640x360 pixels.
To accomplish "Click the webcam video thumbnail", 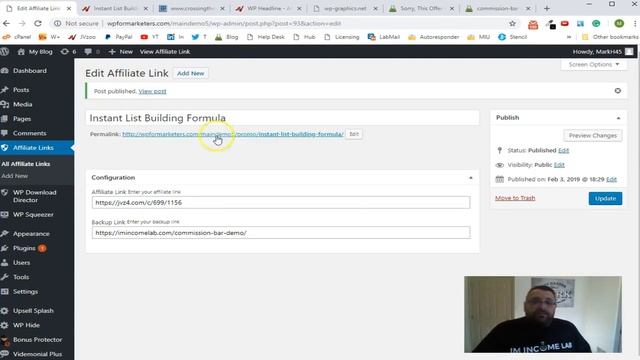I will (x=543, y=314).
